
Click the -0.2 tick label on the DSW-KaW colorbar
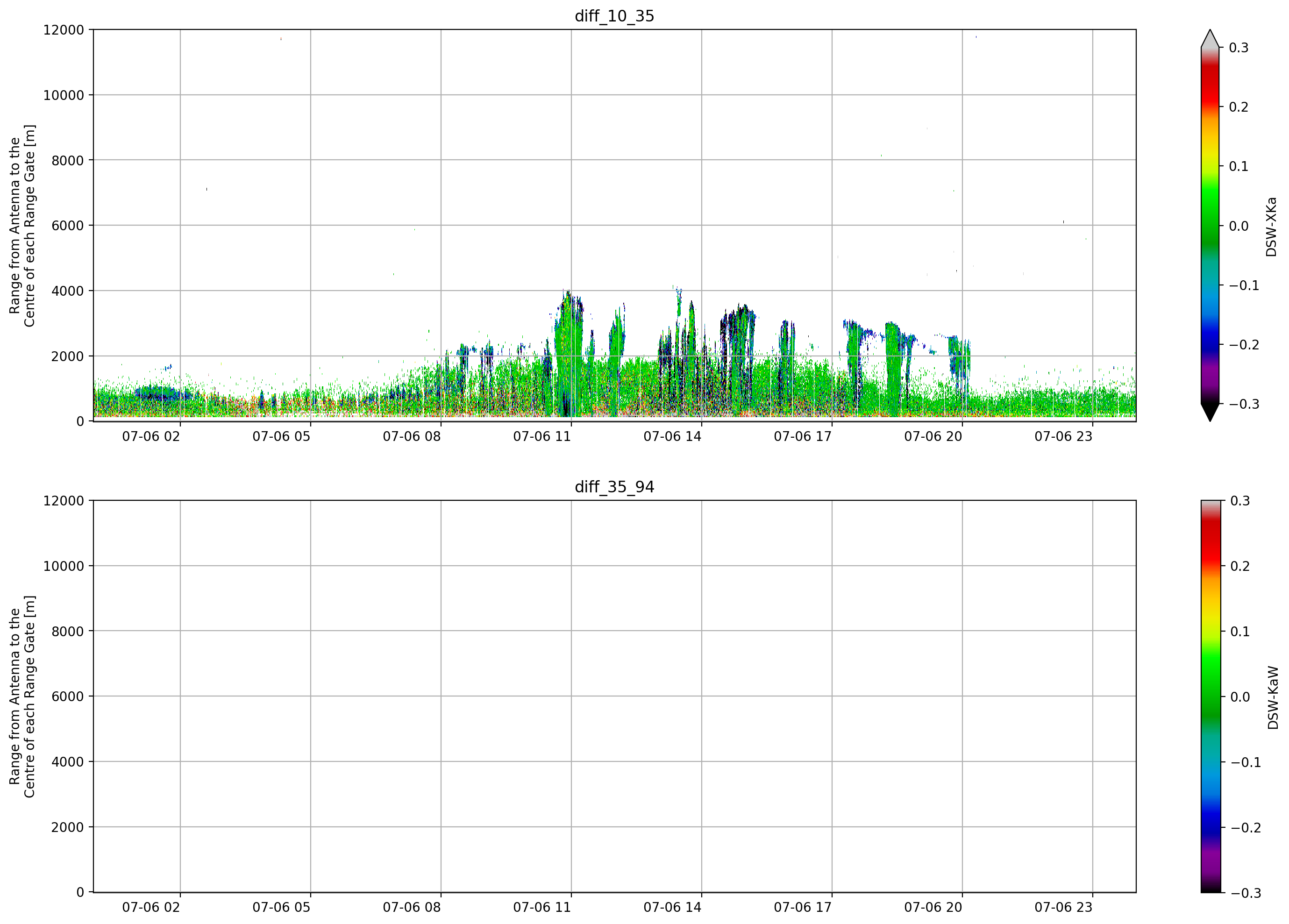(x=1246, y=827)
